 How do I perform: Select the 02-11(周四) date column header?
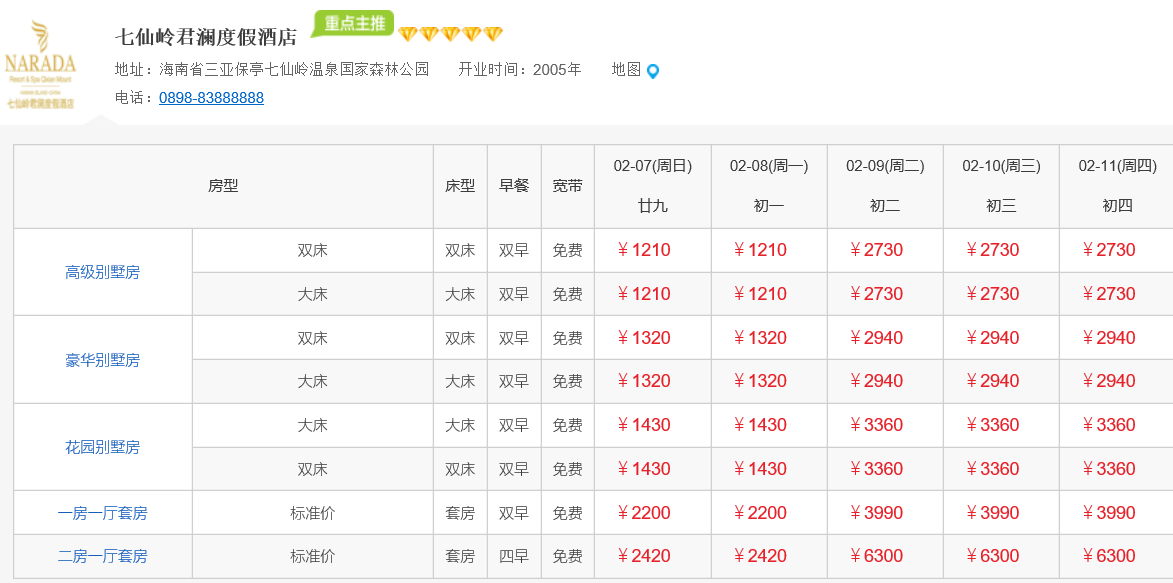pos(1117,166)
